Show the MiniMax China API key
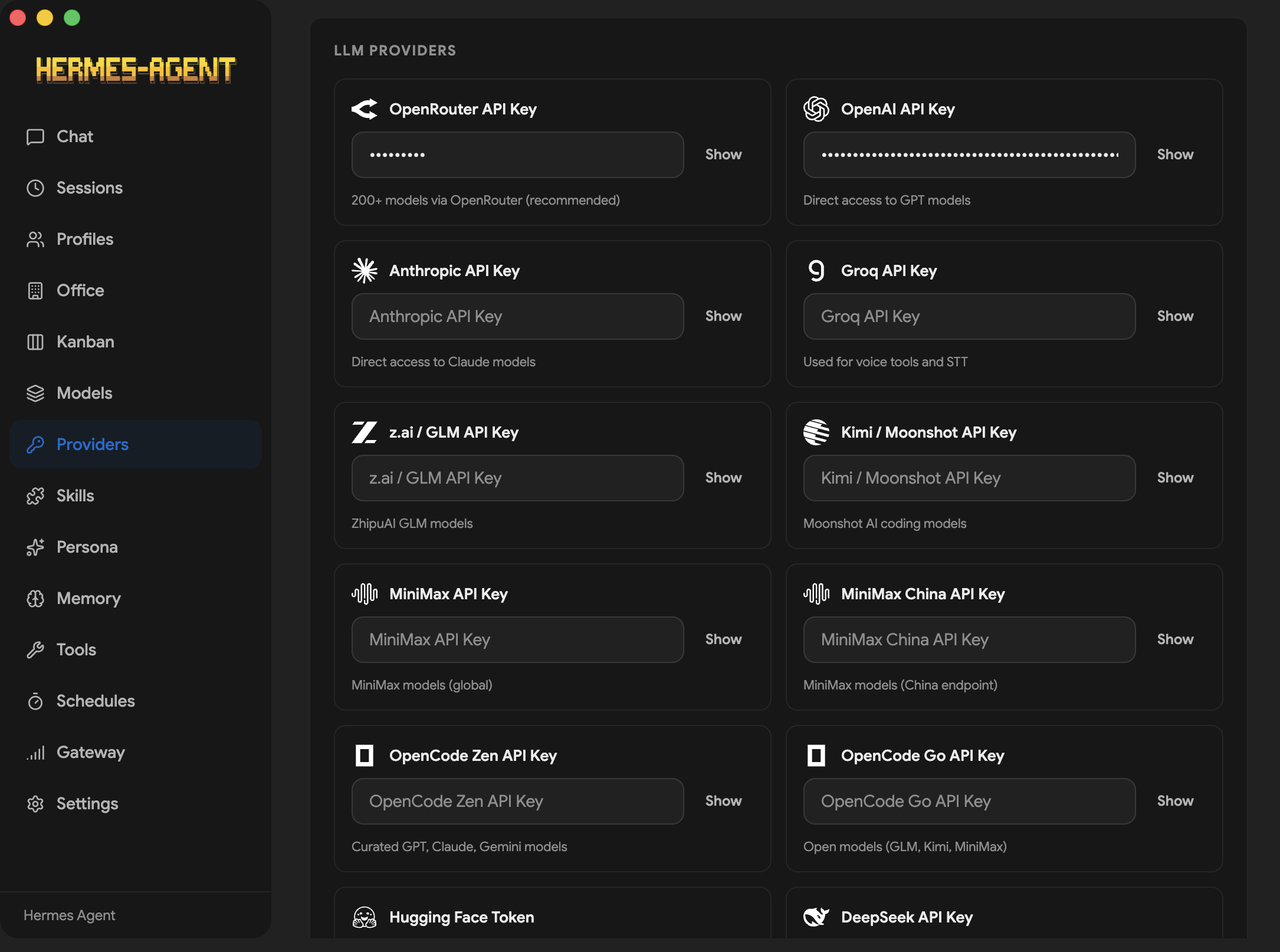The image size is (1280, 952). coord(1176,639)
